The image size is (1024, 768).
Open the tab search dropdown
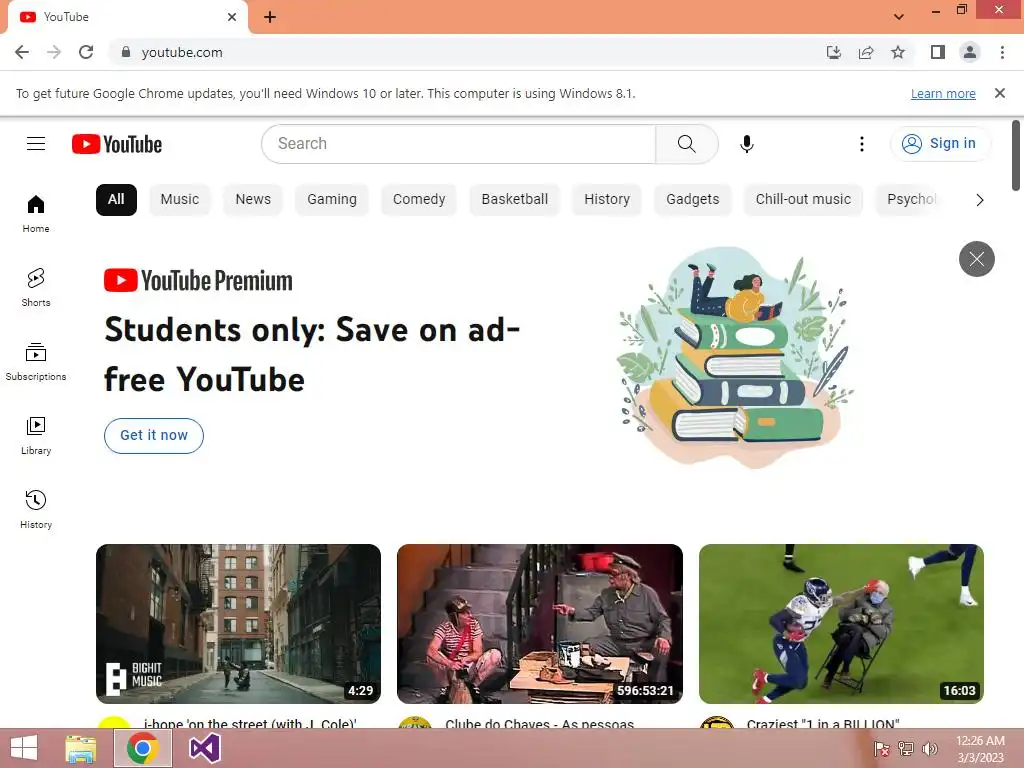(x=899, y=17)
